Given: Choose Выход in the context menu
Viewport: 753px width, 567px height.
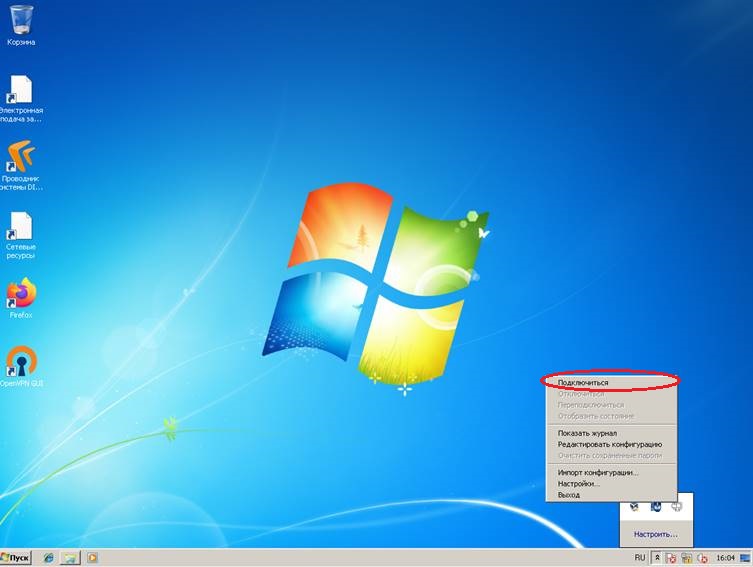Looking at the screenshot, I should (x=611, y=495).
